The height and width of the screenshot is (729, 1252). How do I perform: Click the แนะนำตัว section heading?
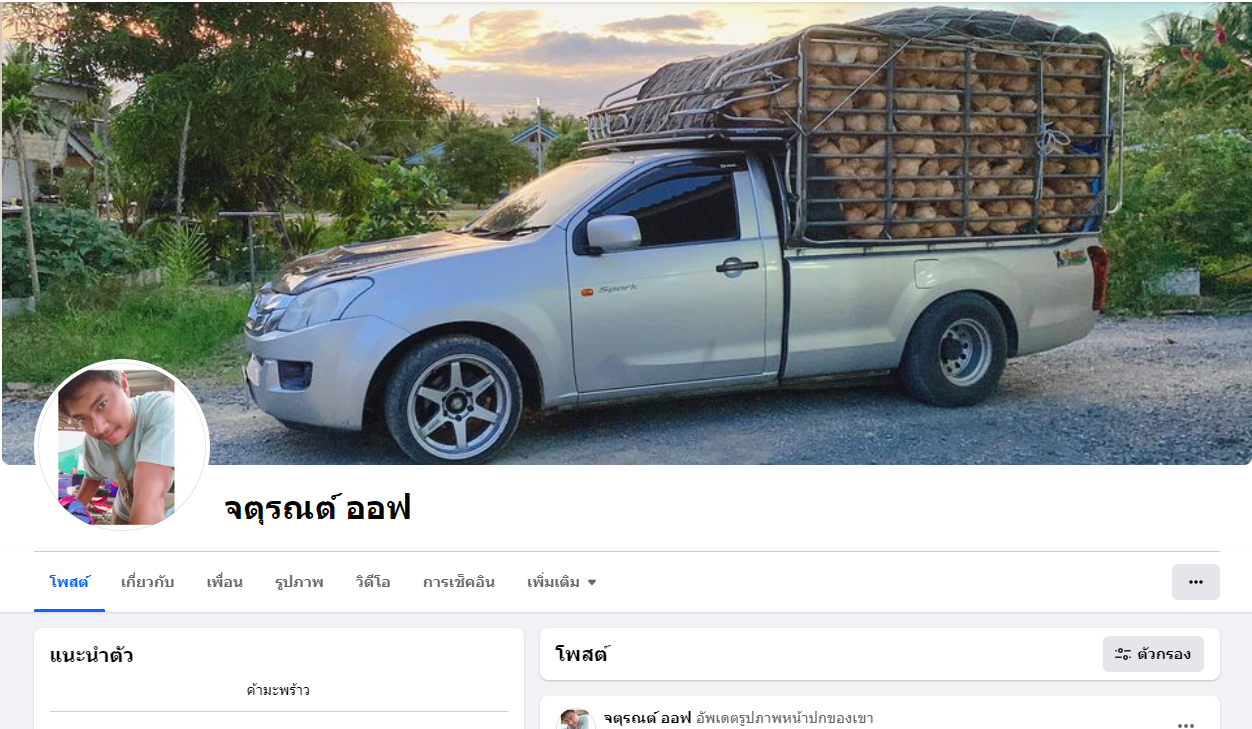[x=92, y=656]
